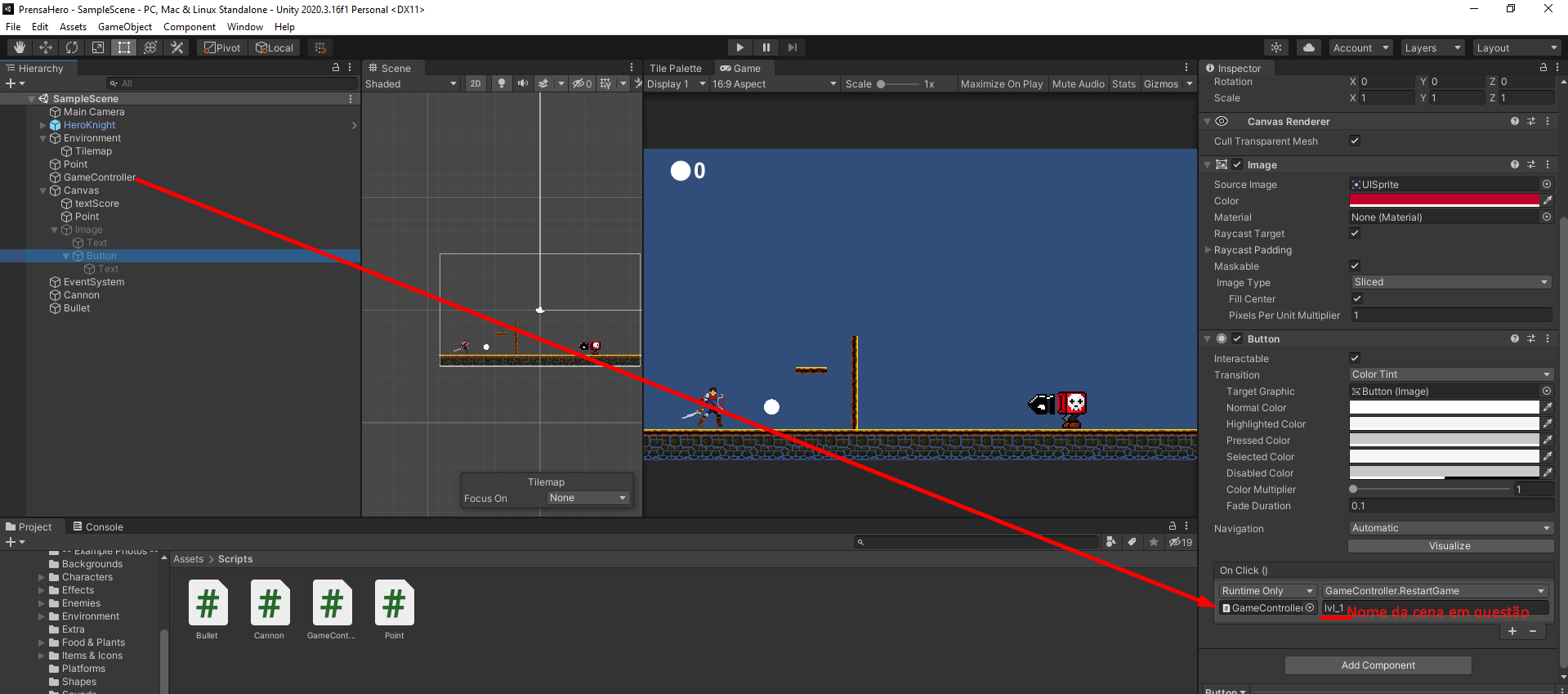Toggle Cull Transparent Mesh checkbox
This screenshot has height=694, width=1568.
click(1355, 141)
